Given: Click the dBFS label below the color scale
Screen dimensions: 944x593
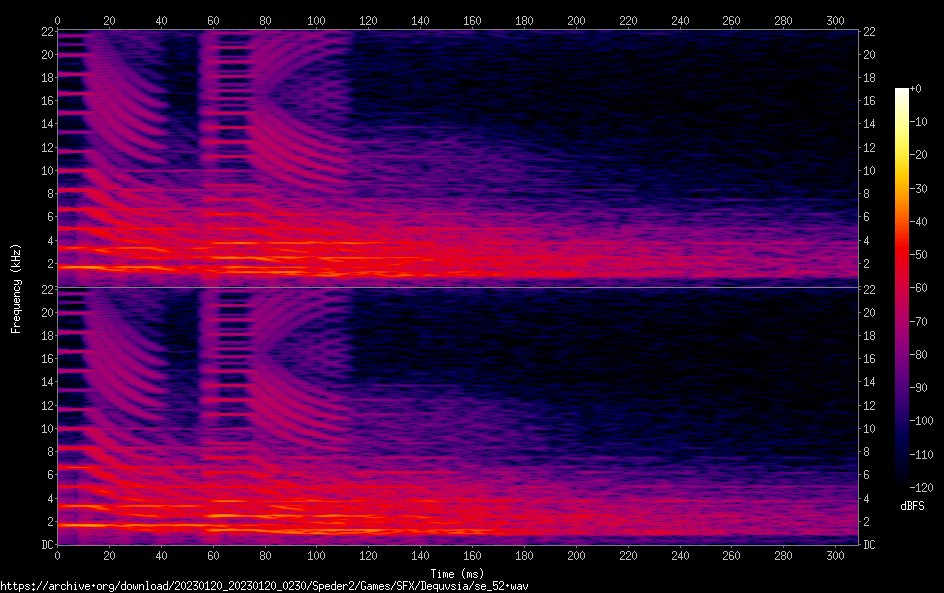Looking at the screenshot, I should tap(912, 506).
